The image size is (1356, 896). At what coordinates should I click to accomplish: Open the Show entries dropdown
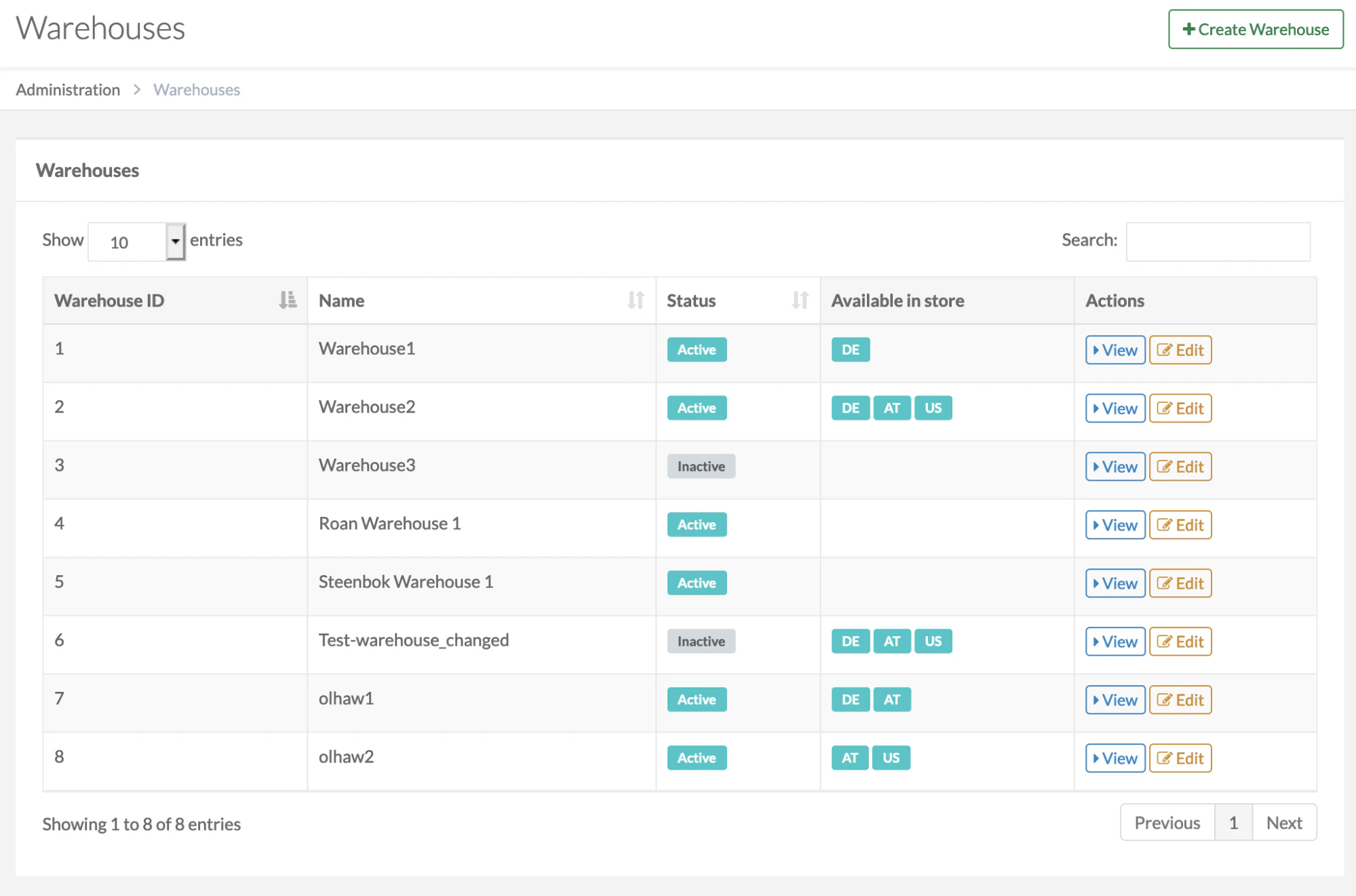(136, 241)
